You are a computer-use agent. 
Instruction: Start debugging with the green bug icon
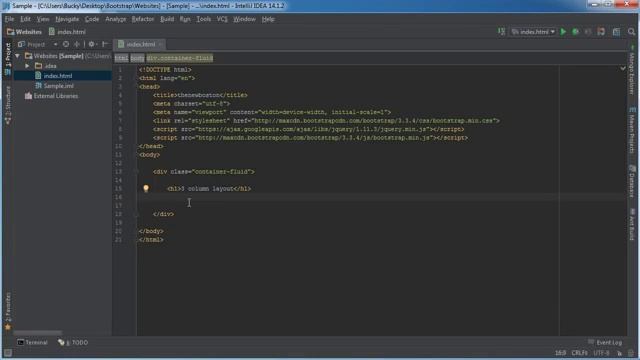point(576,32)
